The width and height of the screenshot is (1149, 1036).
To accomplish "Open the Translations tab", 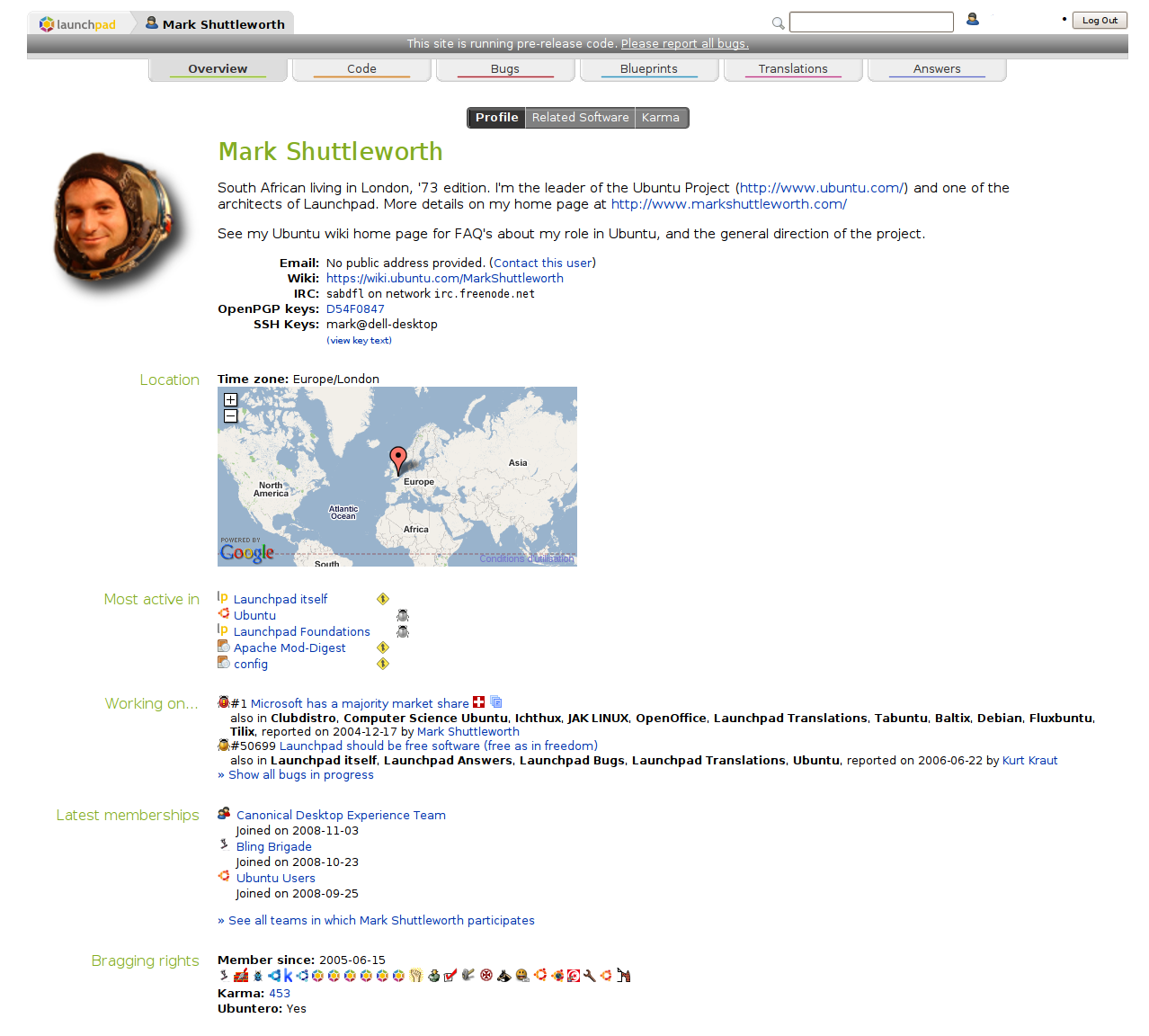I will [x=793, y=69].
